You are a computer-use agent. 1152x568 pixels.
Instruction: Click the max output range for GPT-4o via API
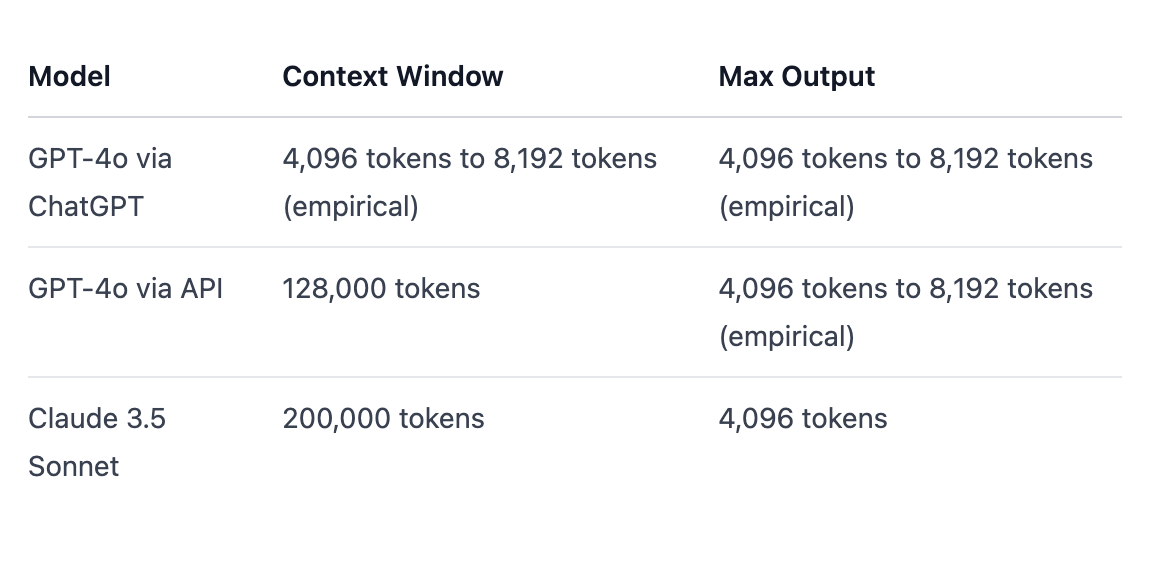905,289
